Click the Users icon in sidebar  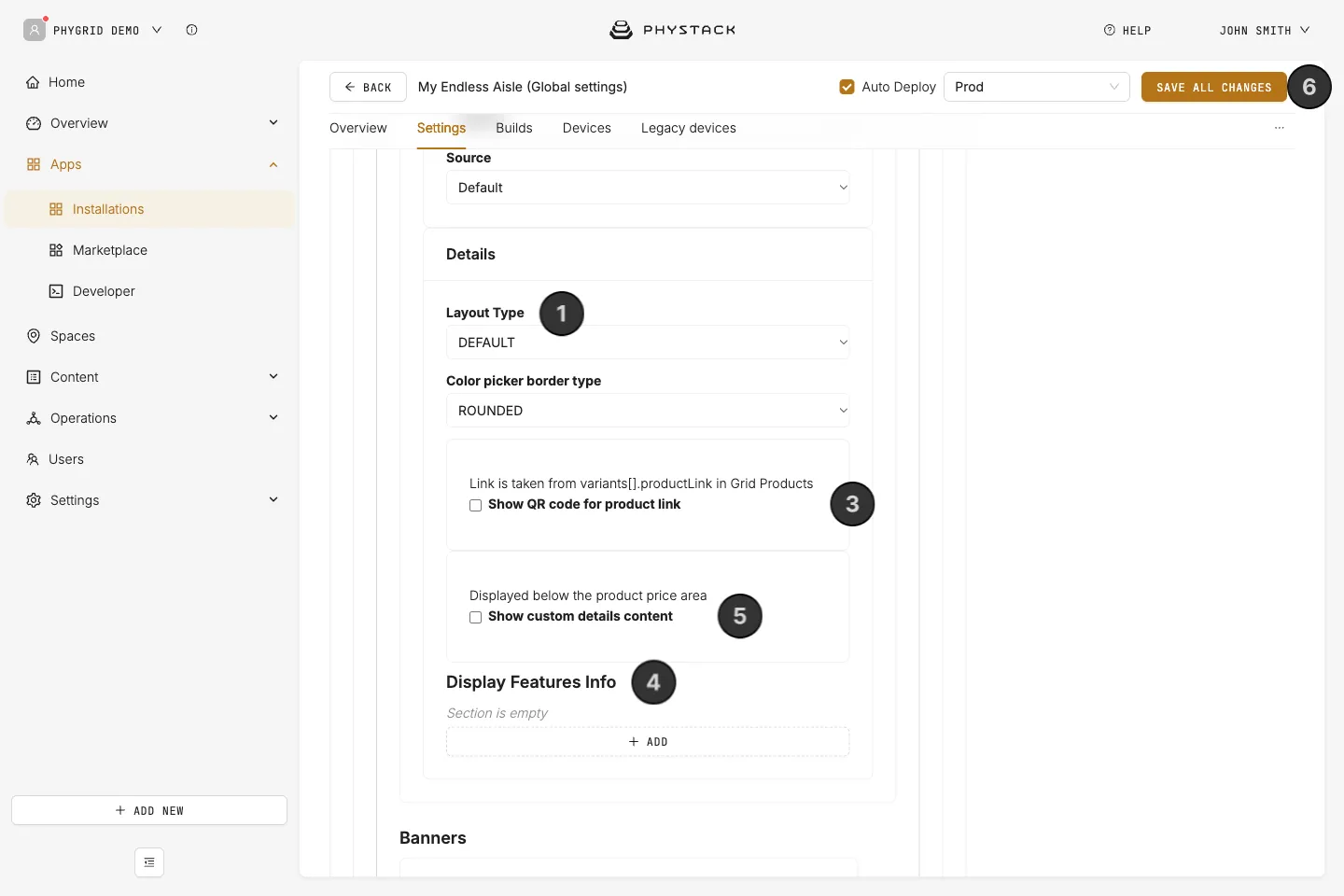(x=33, y=459)
